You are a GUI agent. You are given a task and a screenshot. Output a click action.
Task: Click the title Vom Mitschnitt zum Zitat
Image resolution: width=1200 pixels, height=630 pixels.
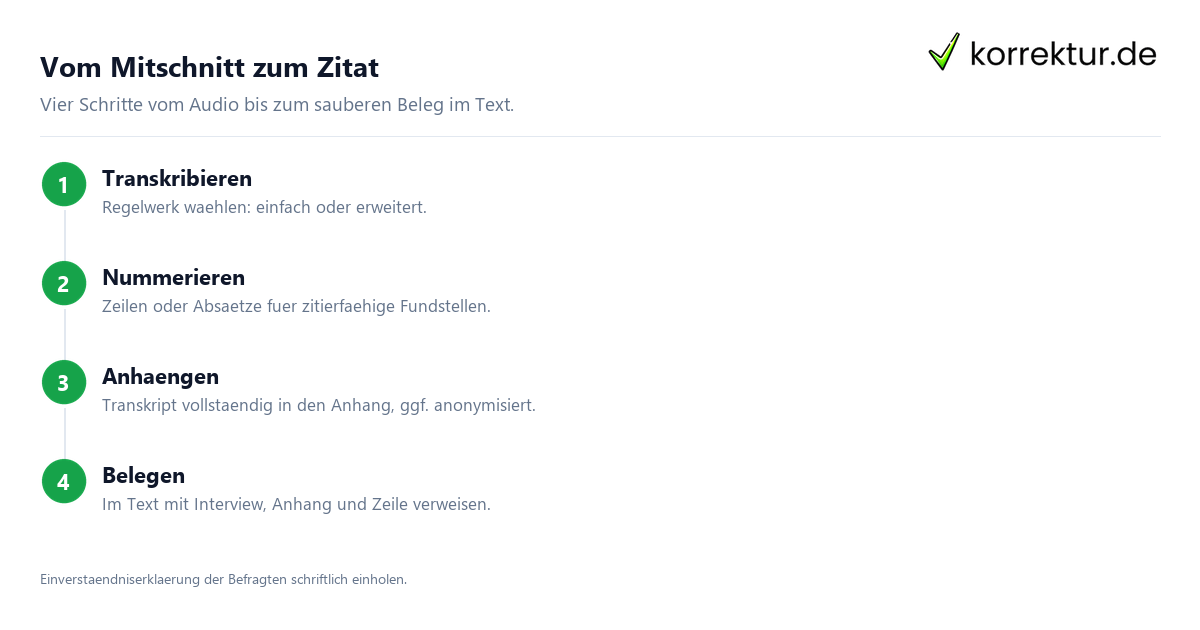coord(209,68)
